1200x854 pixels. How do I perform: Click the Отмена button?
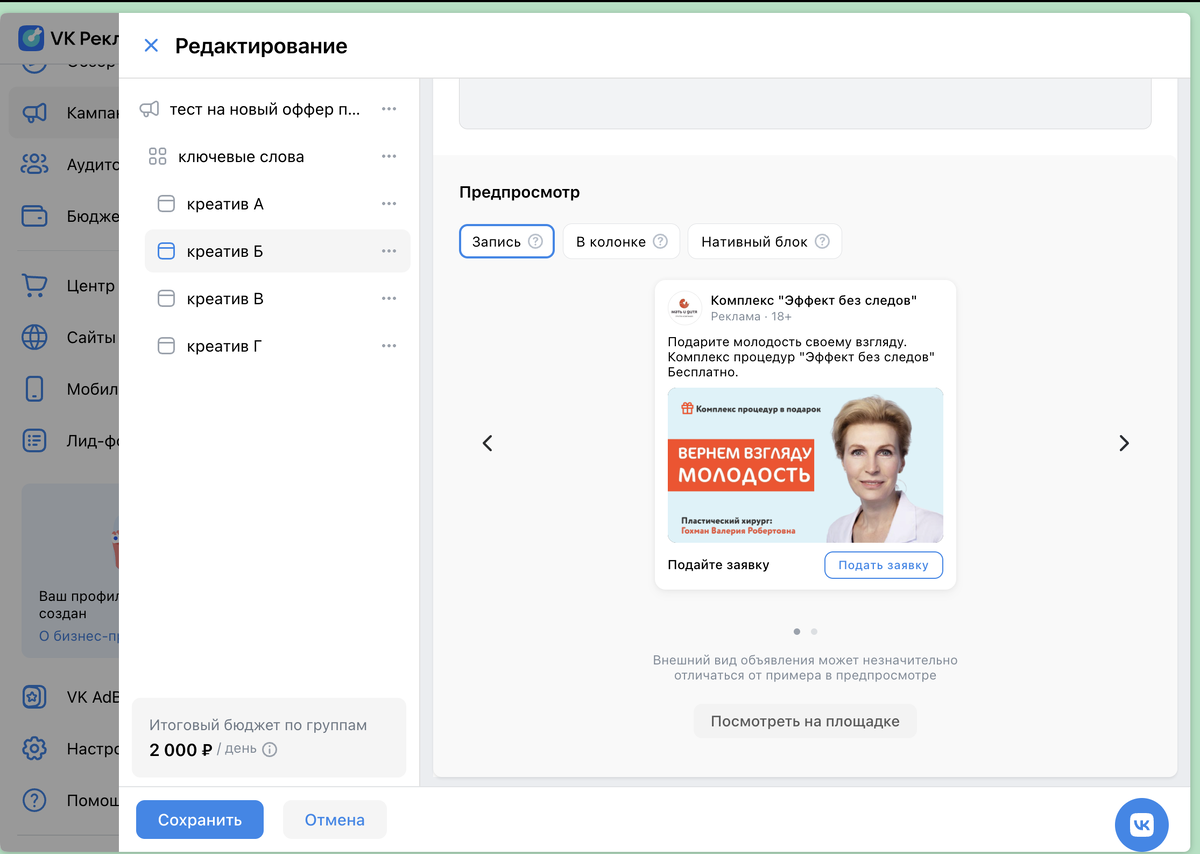[335, 820]
